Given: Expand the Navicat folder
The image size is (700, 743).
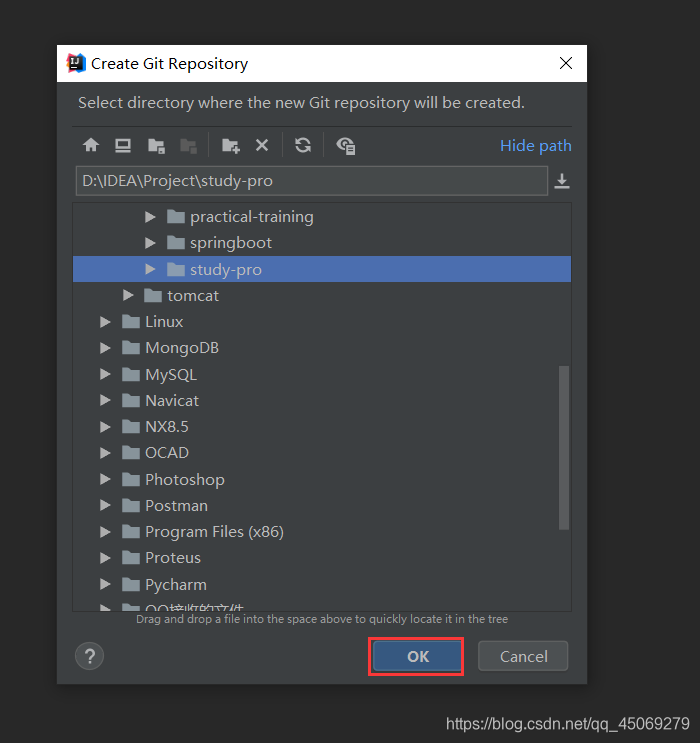Looking at the screenshot, I should tap(105, 400).
